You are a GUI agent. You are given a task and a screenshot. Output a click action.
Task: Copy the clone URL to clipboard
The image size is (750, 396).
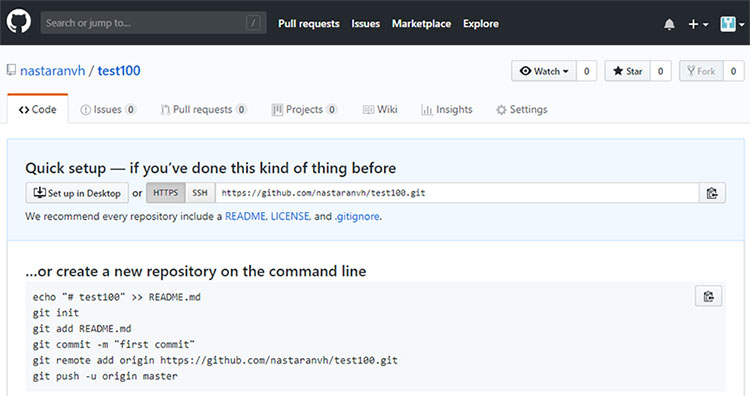tap(712, 193)
